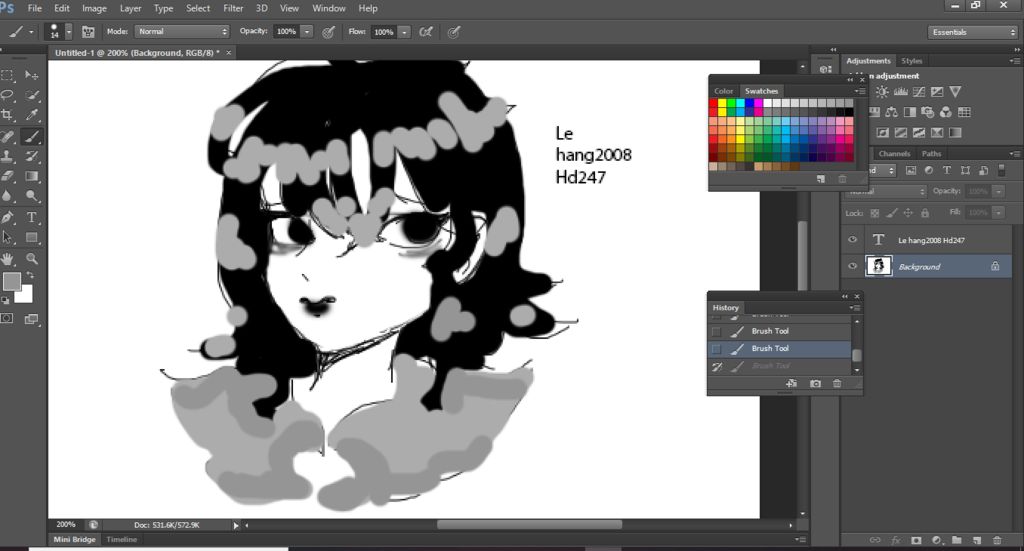This screenshot has width=1024, height=551.
Task: Open the File menu
Action: point(35,8)
